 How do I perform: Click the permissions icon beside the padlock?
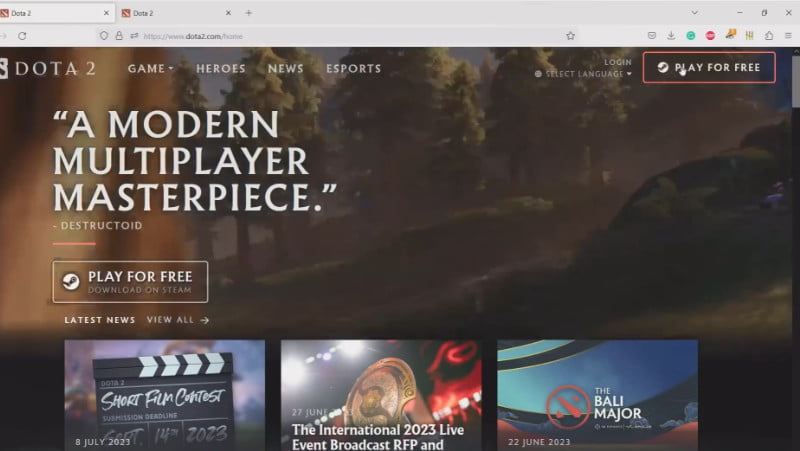[x=134, y=36]
